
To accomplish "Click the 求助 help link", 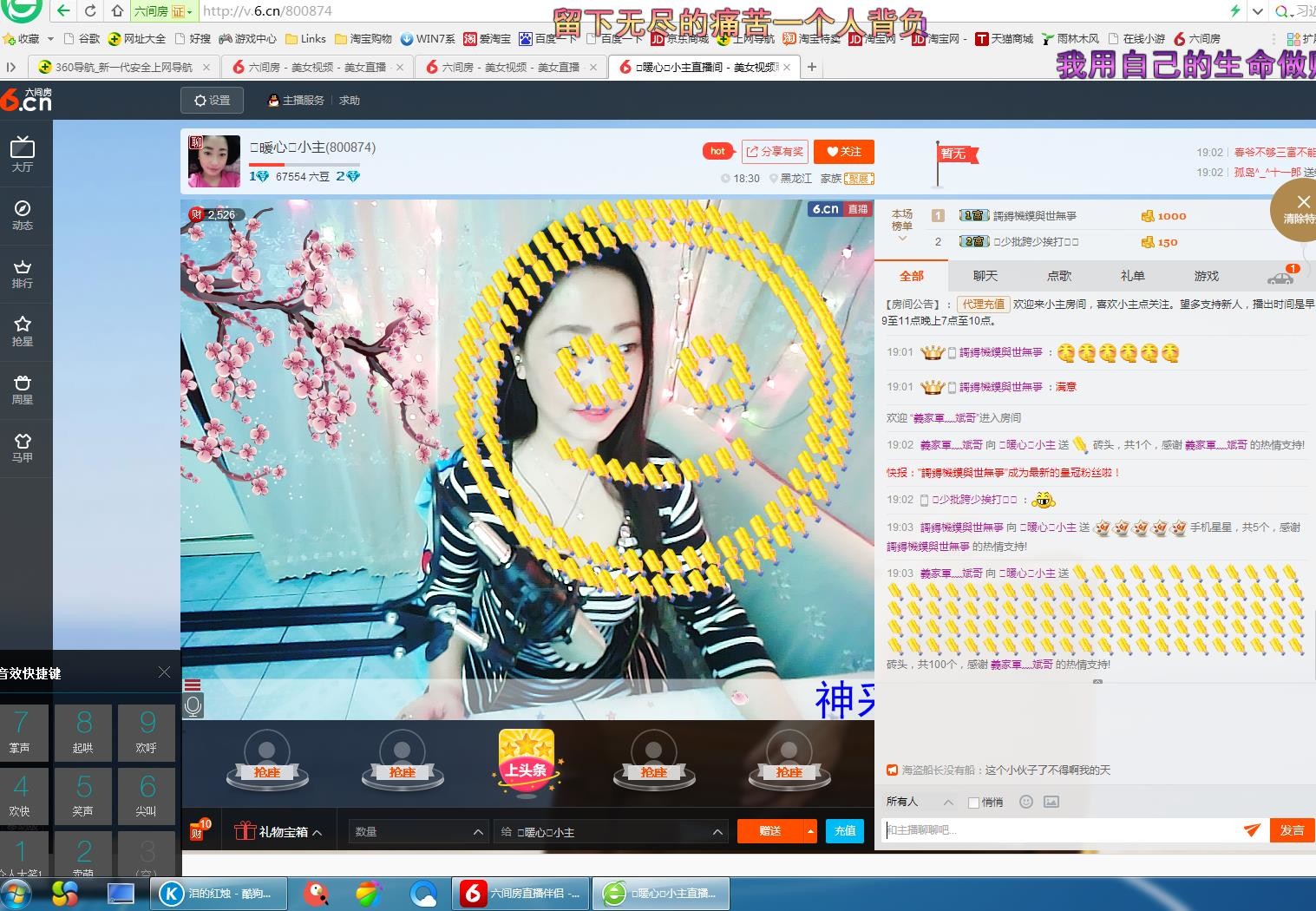I will tap(350, 101).
